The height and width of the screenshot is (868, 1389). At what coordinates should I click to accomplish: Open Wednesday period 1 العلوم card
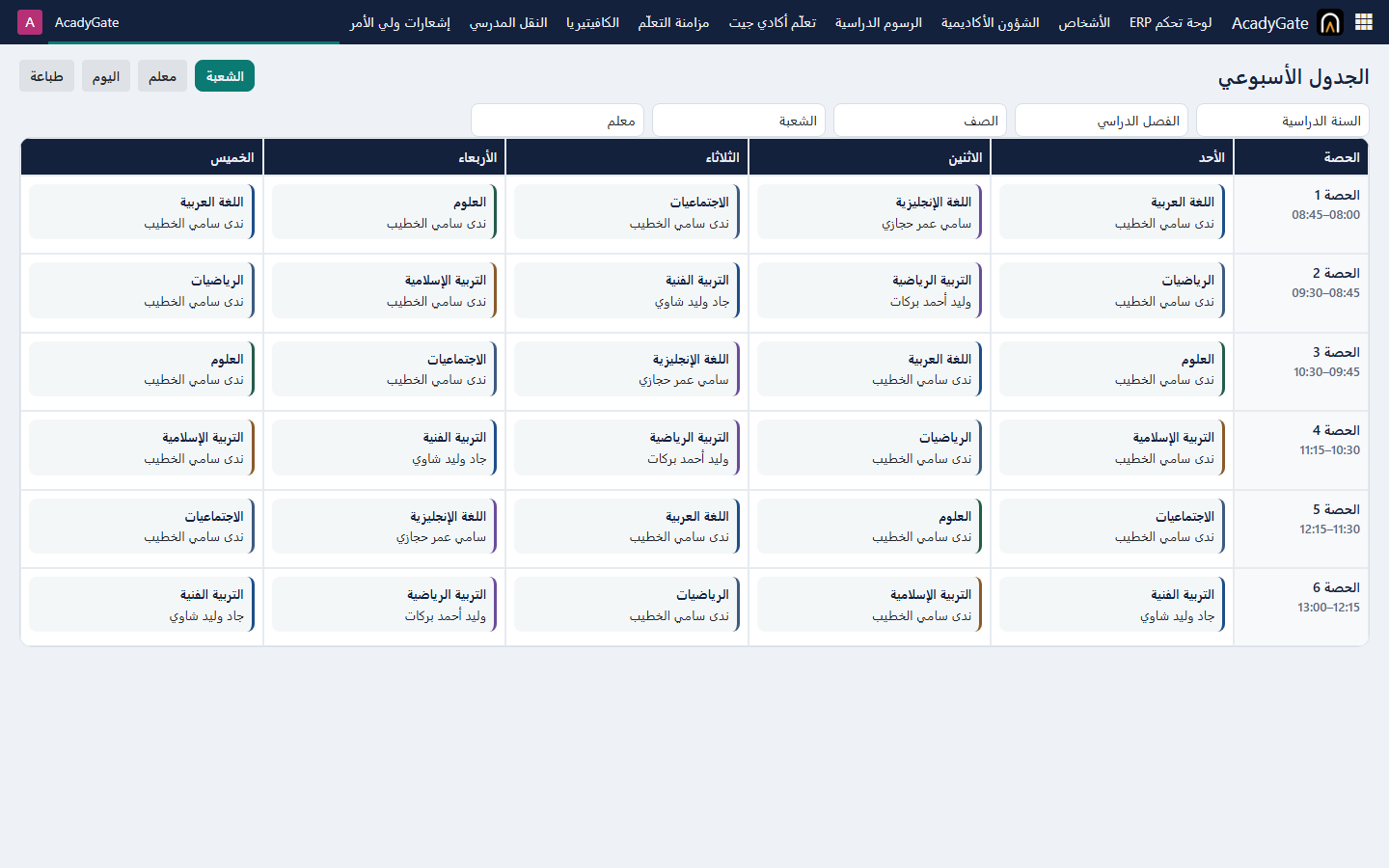point(384,212)
